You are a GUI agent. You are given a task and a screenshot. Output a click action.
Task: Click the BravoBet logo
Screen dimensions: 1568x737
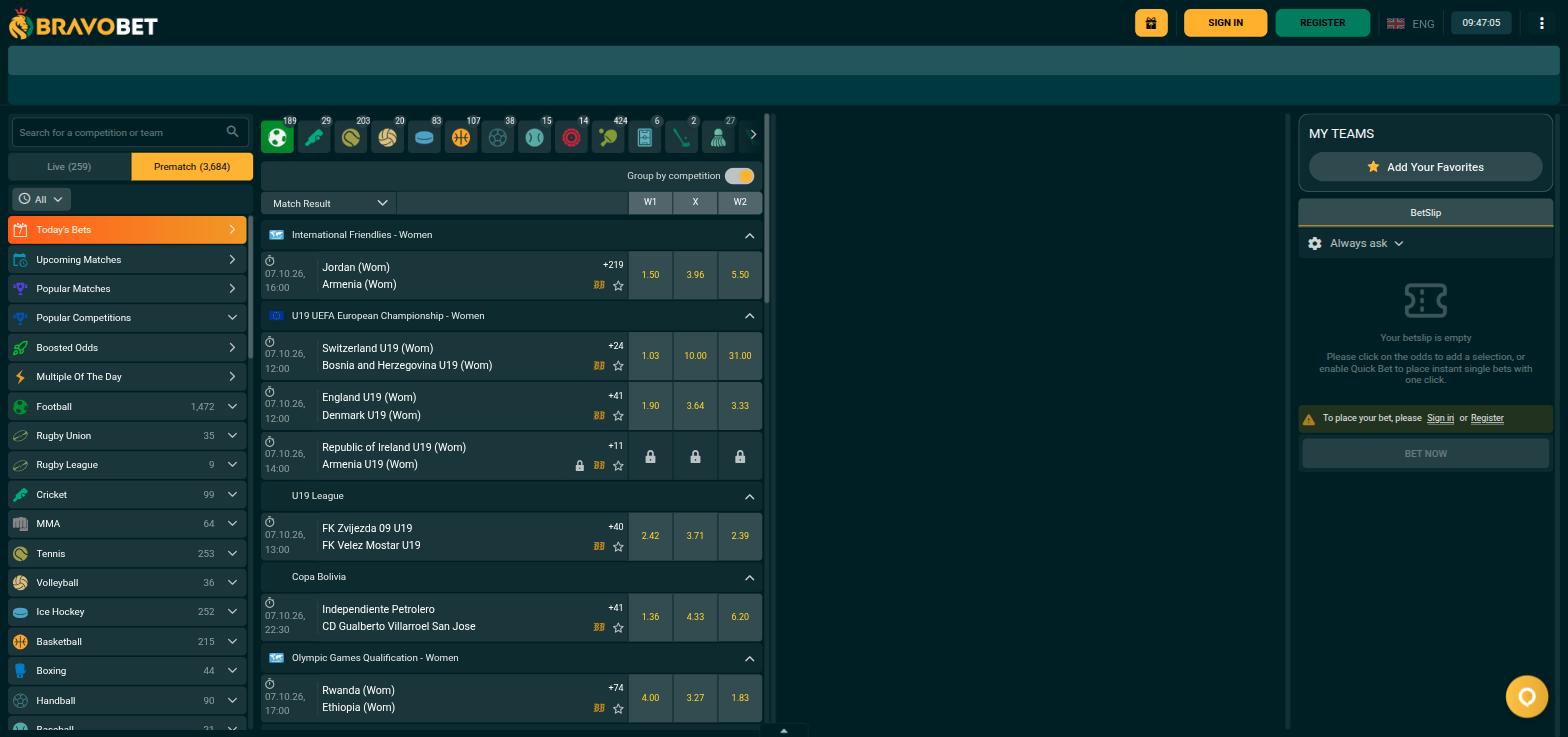(83, 24)
